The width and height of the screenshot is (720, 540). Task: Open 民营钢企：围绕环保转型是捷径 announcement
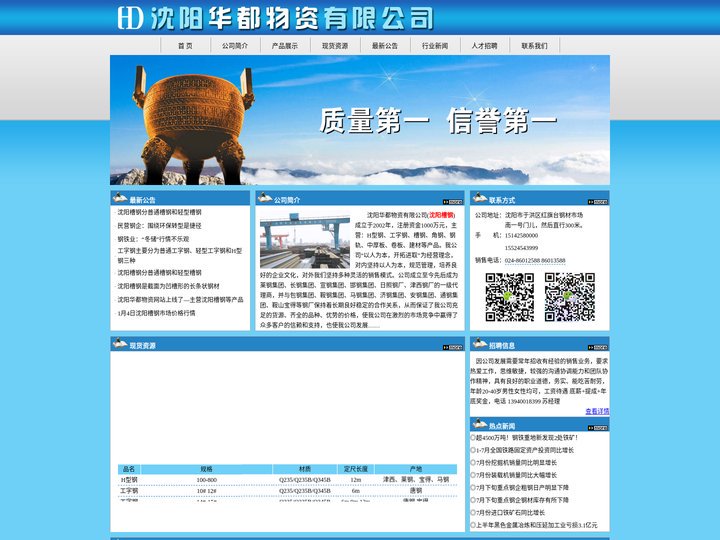(159, 226)
